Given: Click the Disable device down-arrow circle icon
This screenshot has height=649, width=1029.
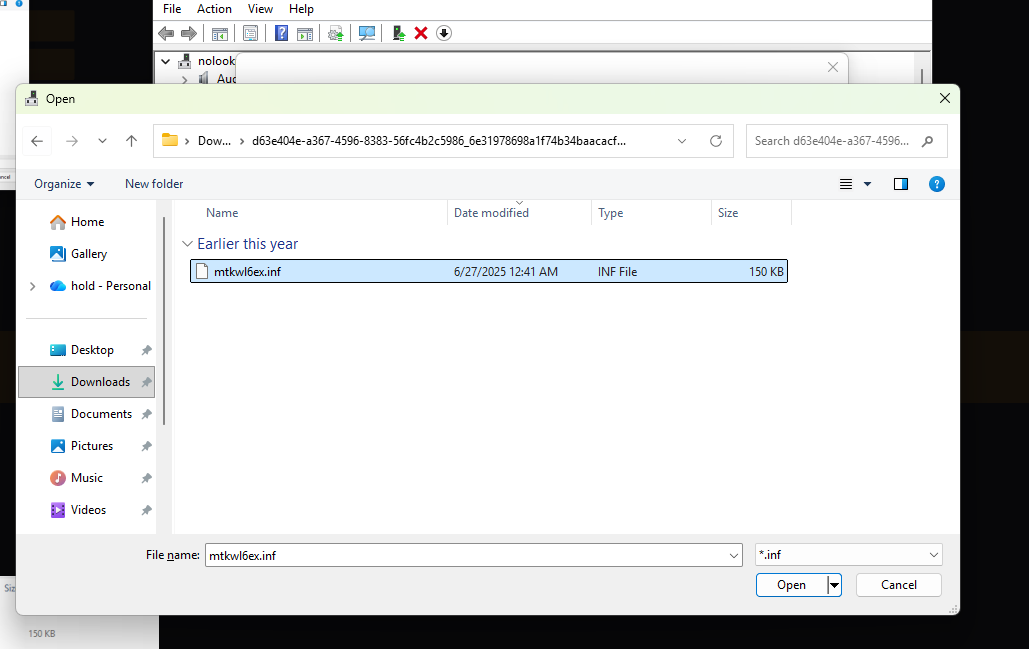Looking at the screenshot, I should [444, 33].
